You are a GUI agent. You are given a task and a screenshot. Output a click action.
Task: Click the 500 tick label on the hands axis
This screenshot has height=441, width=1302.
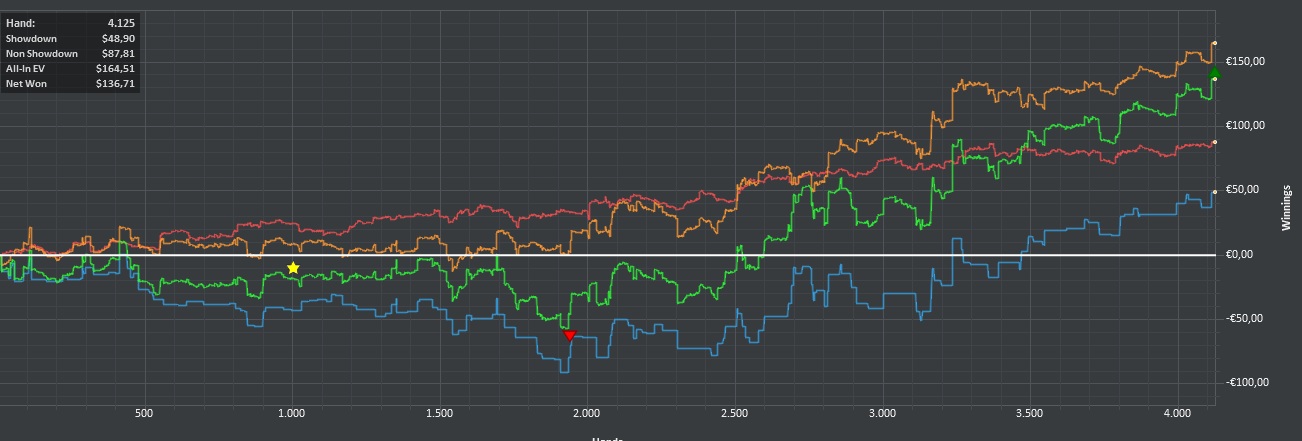pyautogui.click(x=143, y=412)
